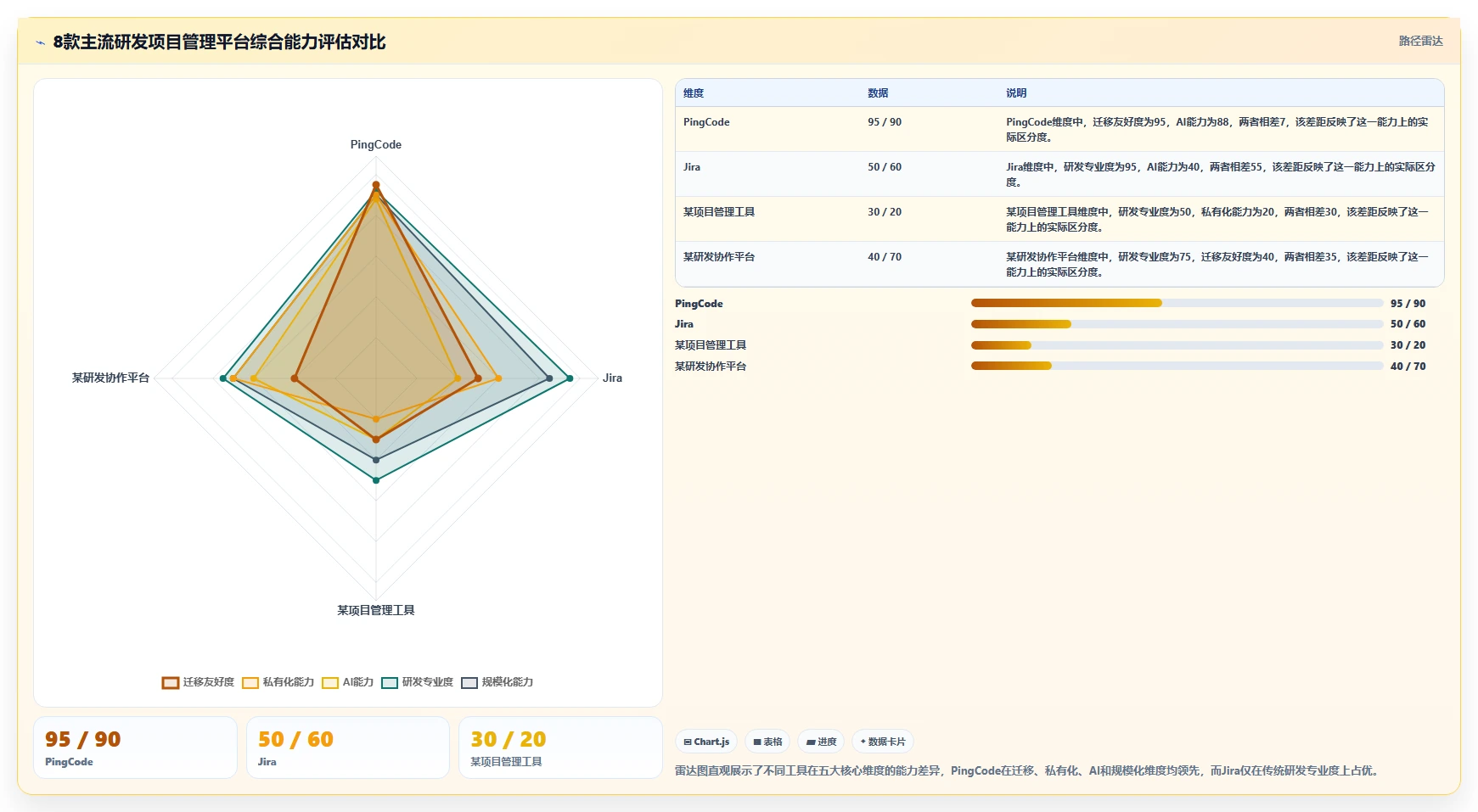Click the 数据 column header

(878, 93)
